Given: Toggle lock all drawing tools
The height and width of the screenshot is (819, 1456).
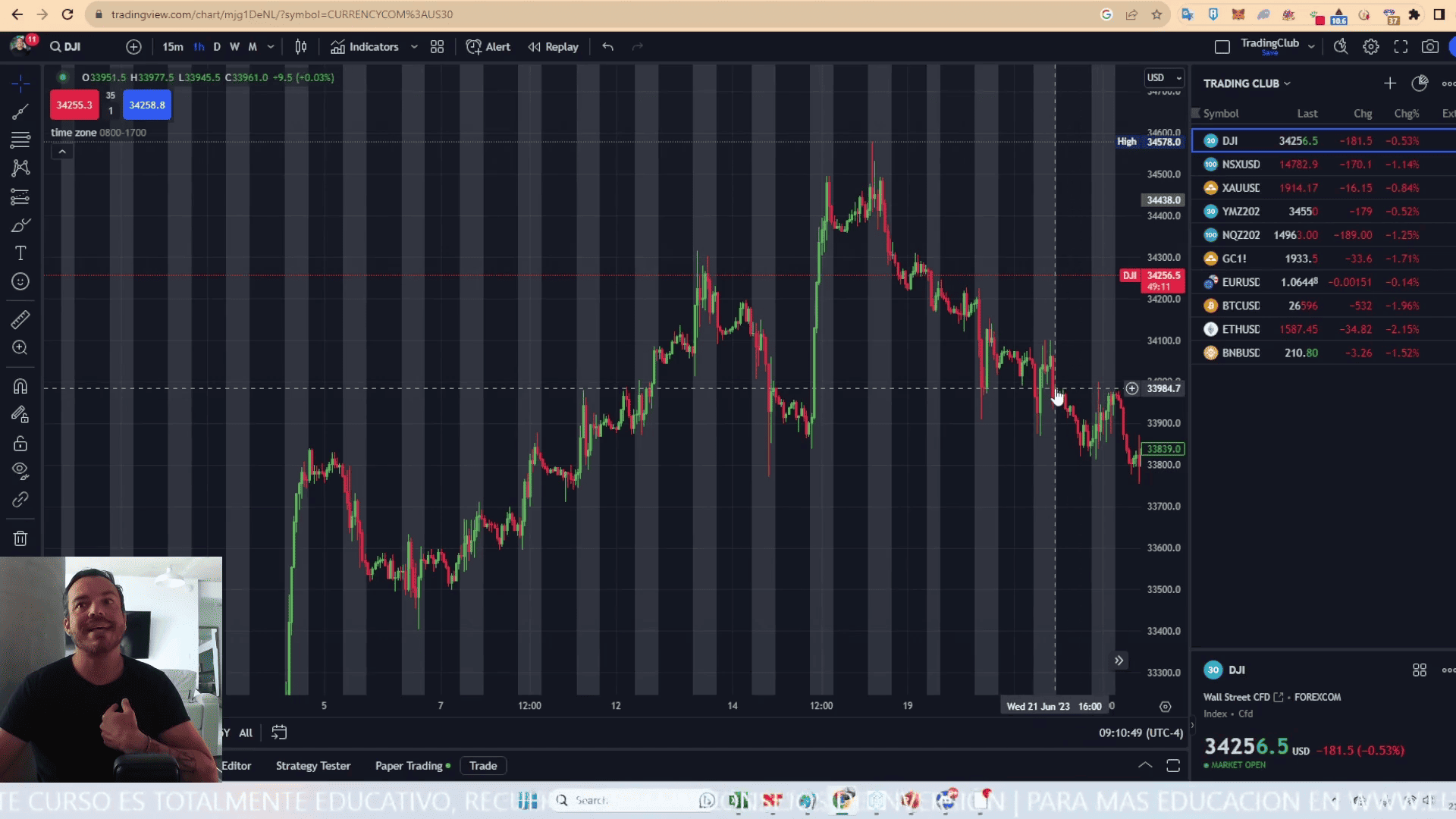Looking at the screenshot, I should (x=20, y=444).
